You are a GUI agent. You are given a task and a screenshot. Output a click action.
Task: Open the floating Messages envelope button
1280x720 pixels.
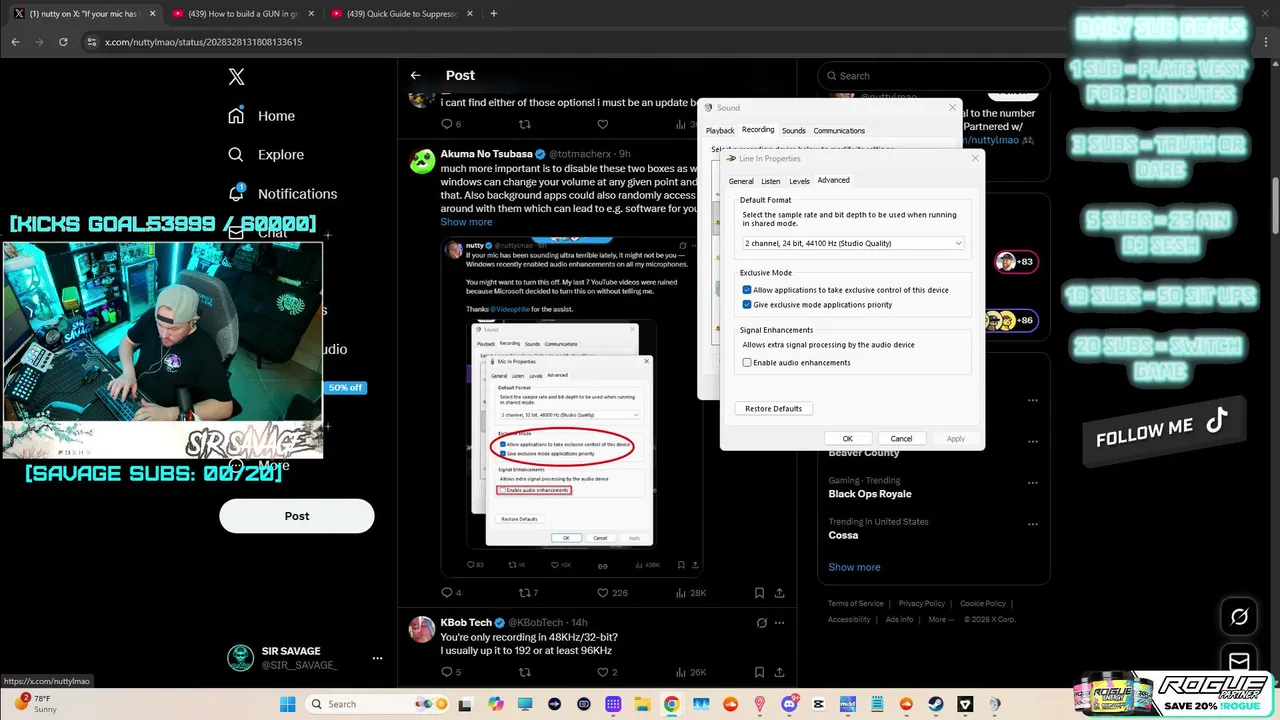(1239, 661)
